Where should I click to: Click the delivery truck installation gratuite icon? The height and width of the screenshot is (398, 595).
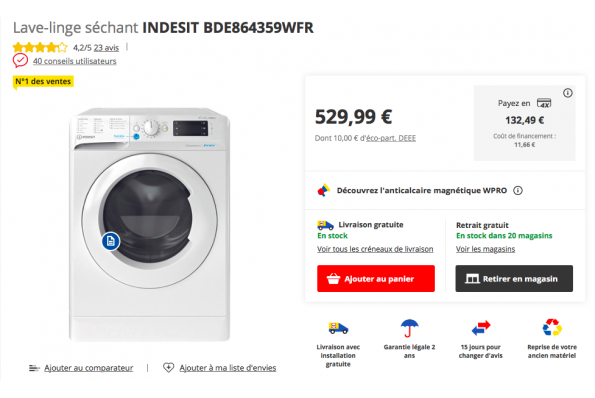pyautogui.click(x=338, y=328)
